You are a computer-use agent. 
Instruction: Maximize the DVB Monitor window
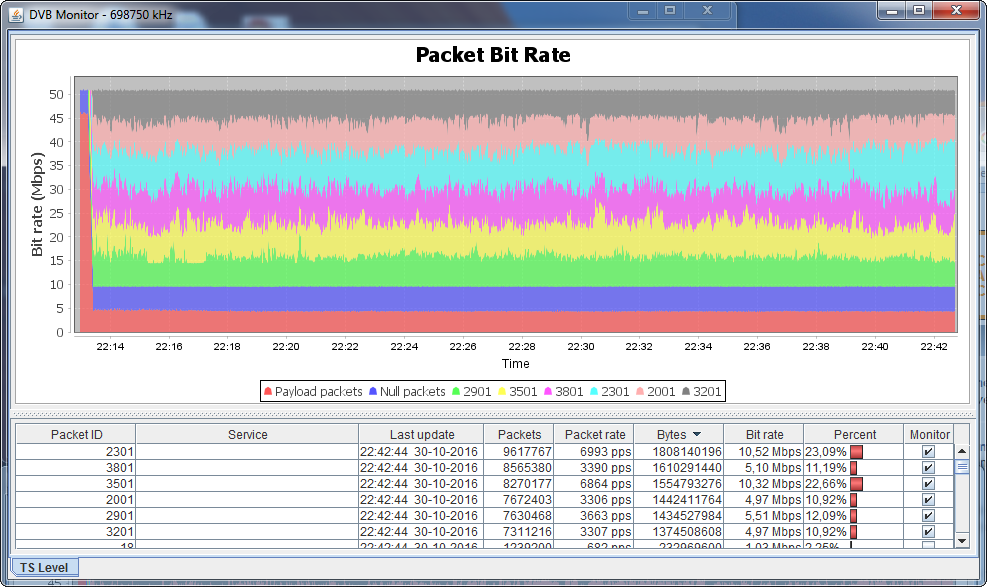pos(919,10)
